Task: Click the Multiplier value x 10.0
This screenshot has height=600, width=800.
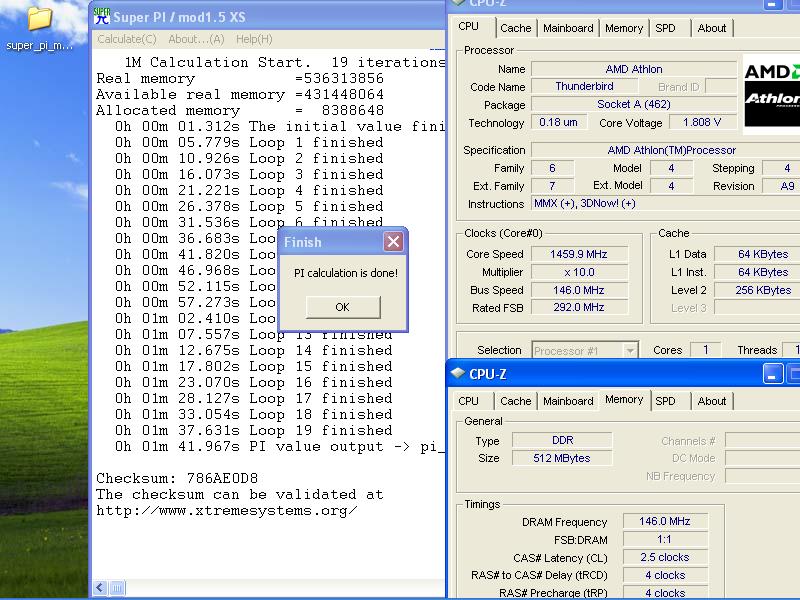Action: (579, 272)
